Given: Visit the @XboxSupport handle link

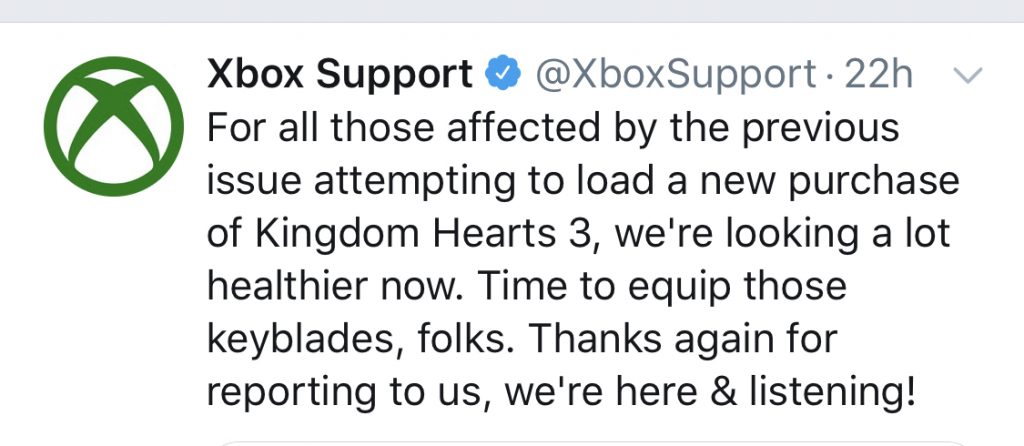Looking at the screenshot, I should click(x=676, y=74).
